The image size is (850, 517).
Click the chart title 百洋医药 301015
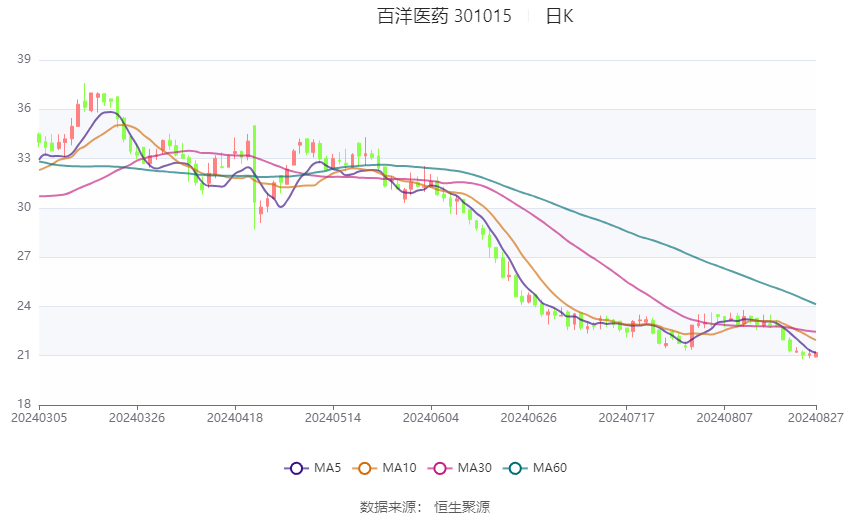point(444,16)
